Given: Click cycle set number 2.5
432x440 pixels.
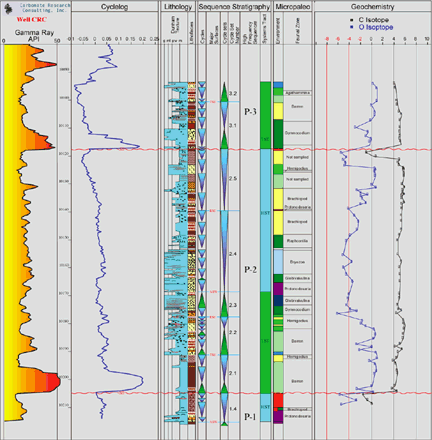Looking at the screenshot, I should tap(233, 179).
